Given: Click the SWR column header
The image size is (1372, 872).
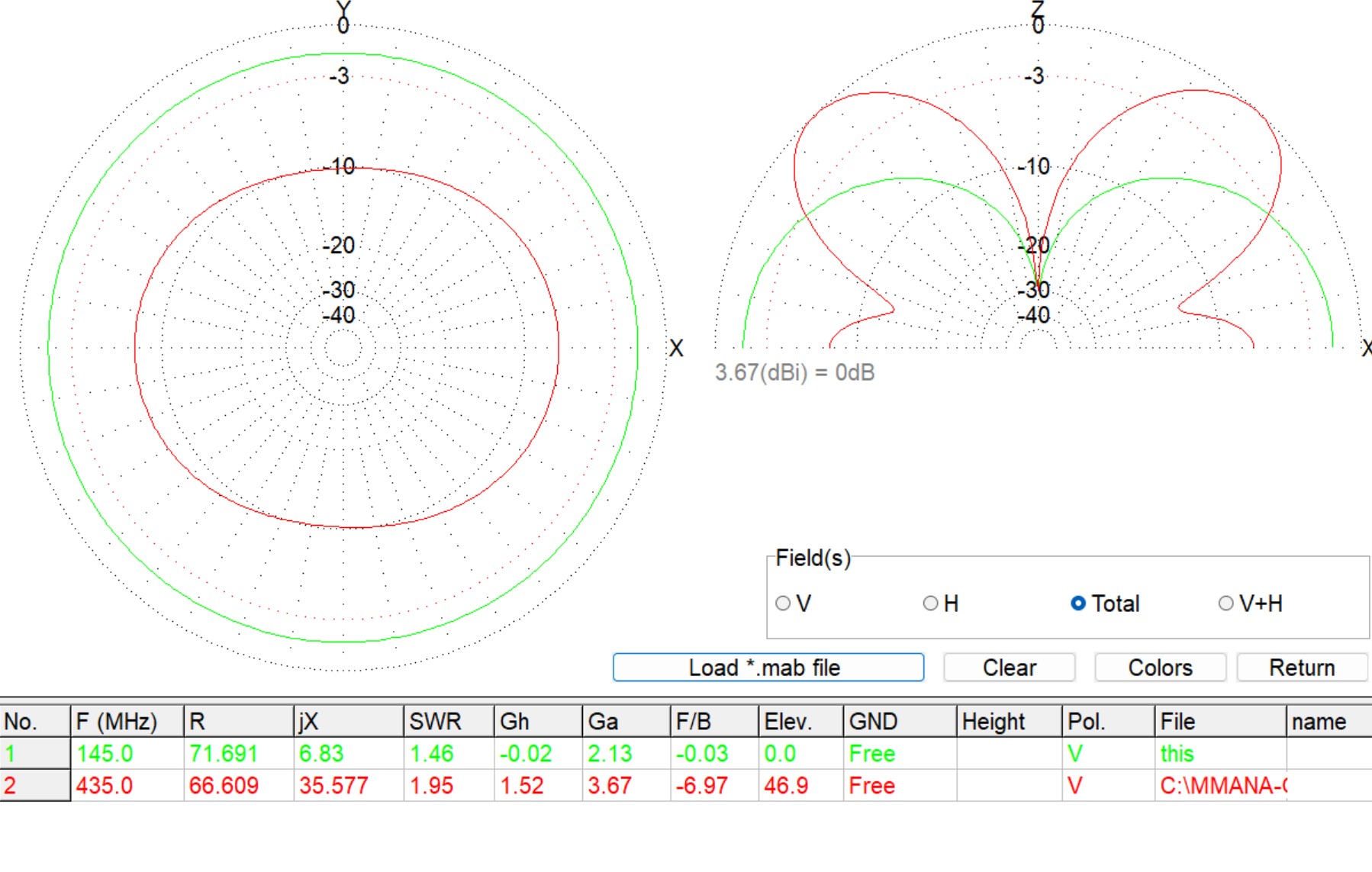Looking at the screenshot, I should coord(449,721).
